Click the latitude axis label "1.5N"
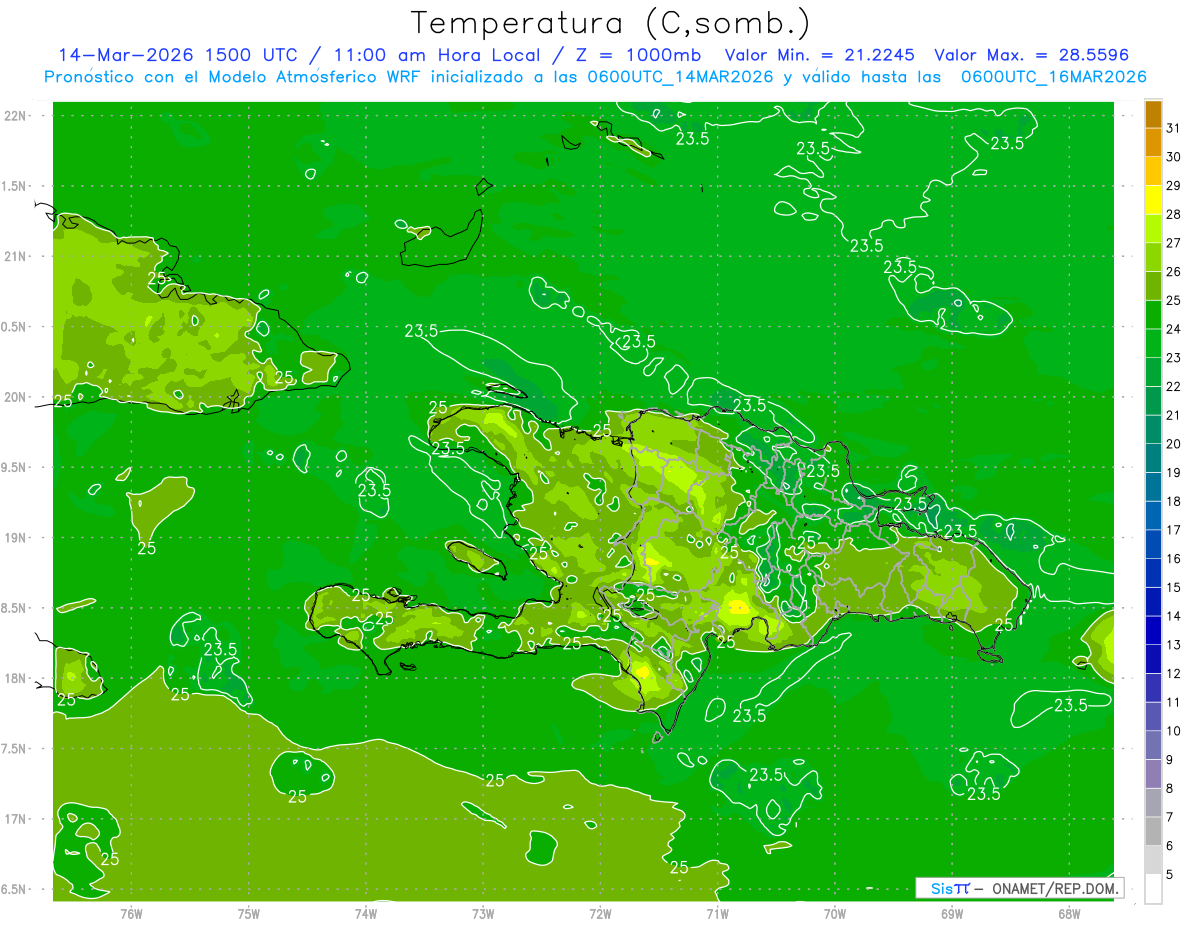Image resolution: width=1200 pixels, height=927 pixels. pyautogui.click(x=15, y=186)
